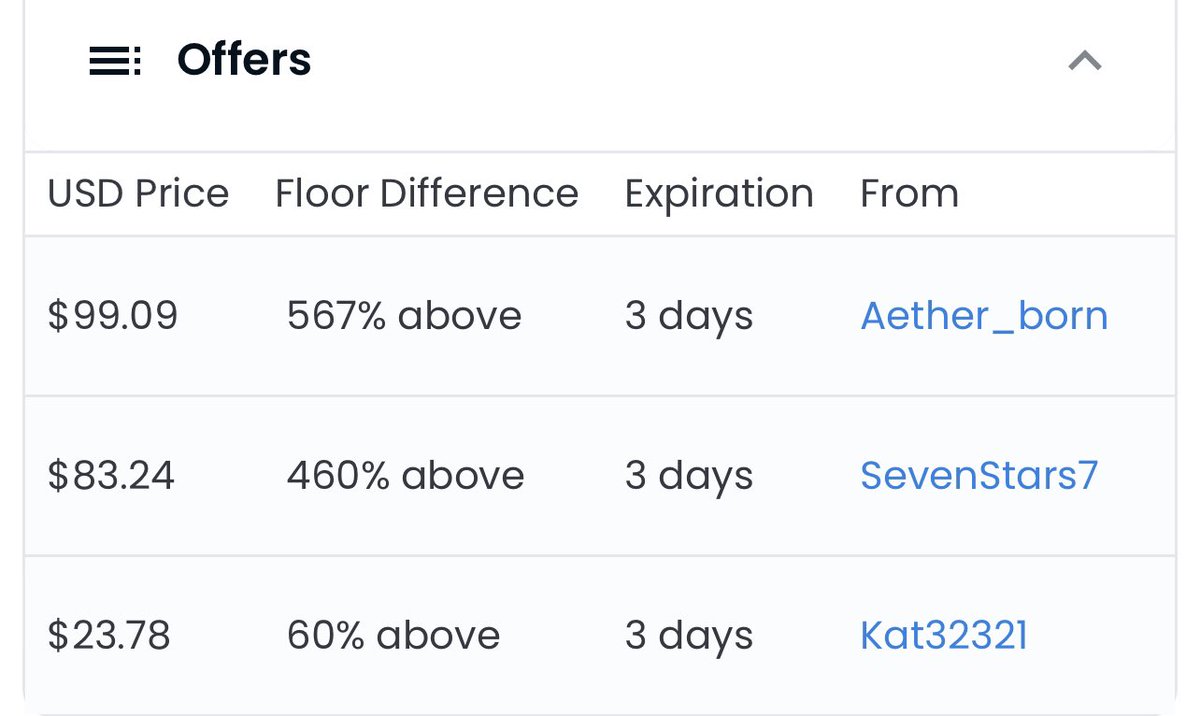Open Kat32321's profile link
This screenshot has height=716, width=1200.
coord(944,635)
